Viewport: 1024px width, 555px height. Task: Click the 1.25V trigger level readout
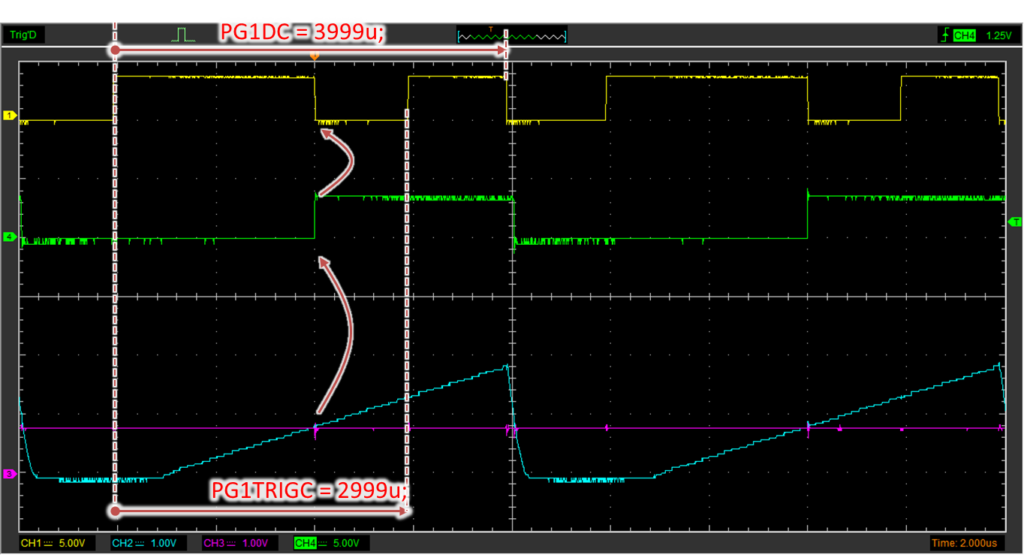[999, 36]
